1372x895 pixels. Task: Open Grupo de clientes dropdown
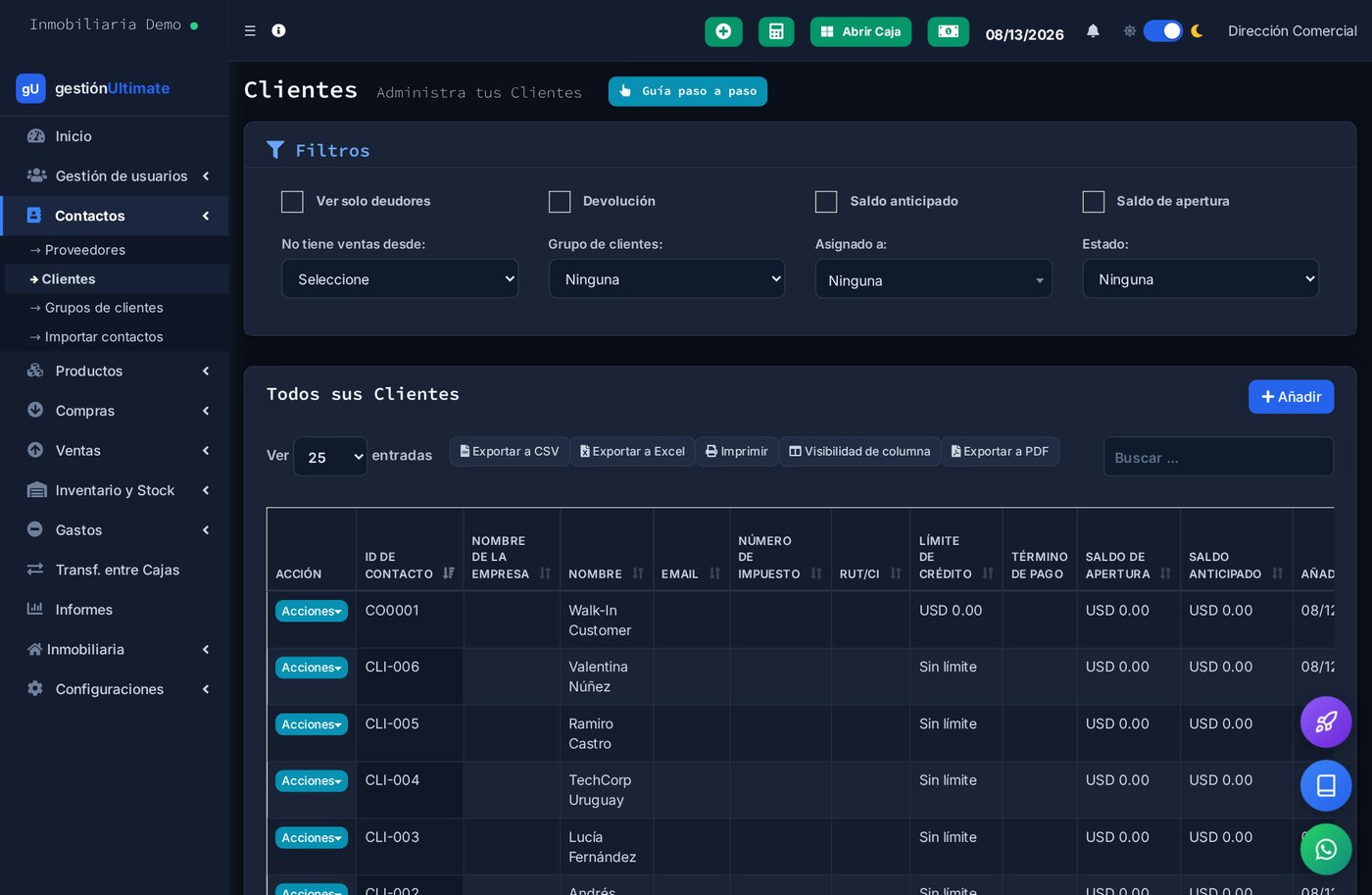666,279
